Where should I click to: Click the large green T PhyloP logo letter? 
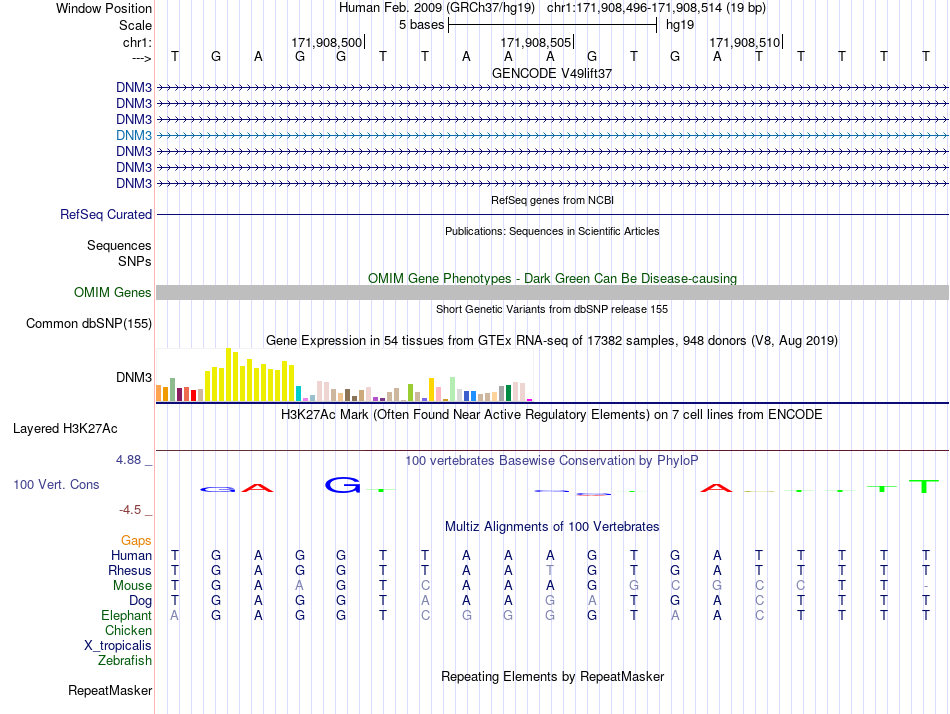[x=924, y=485]
